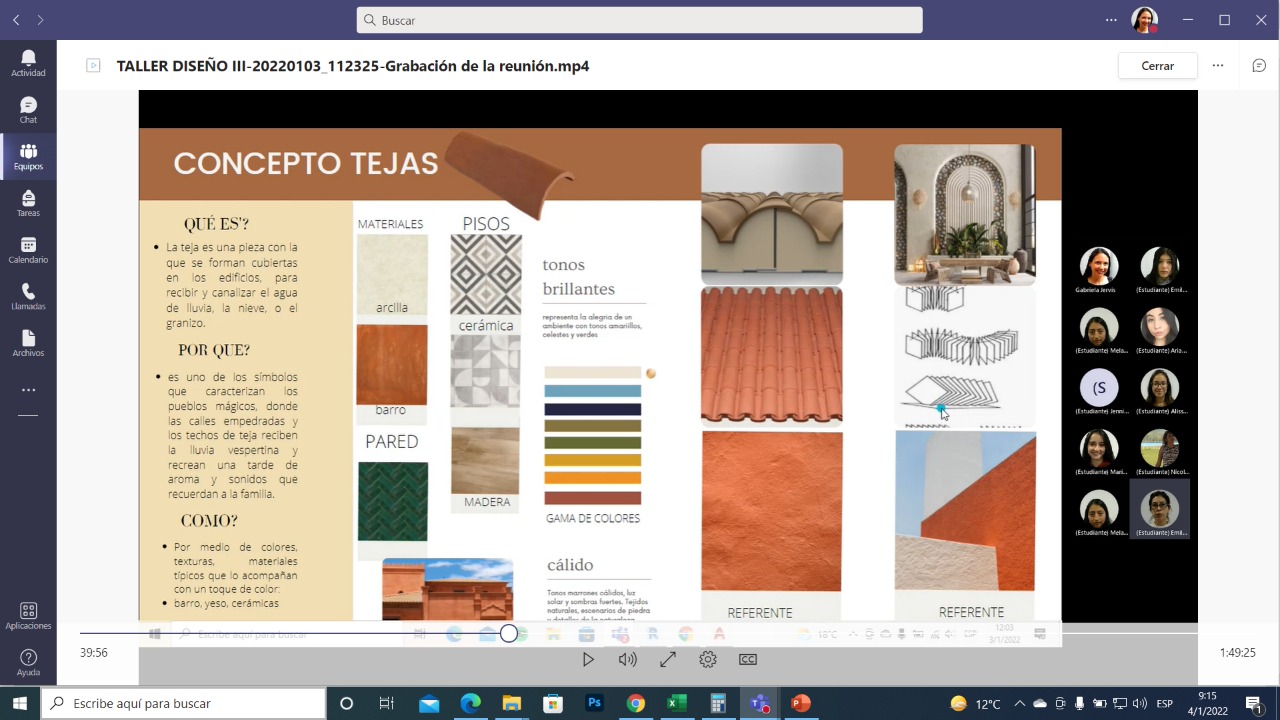Click the video progress slider handle

tap(509, 633)
